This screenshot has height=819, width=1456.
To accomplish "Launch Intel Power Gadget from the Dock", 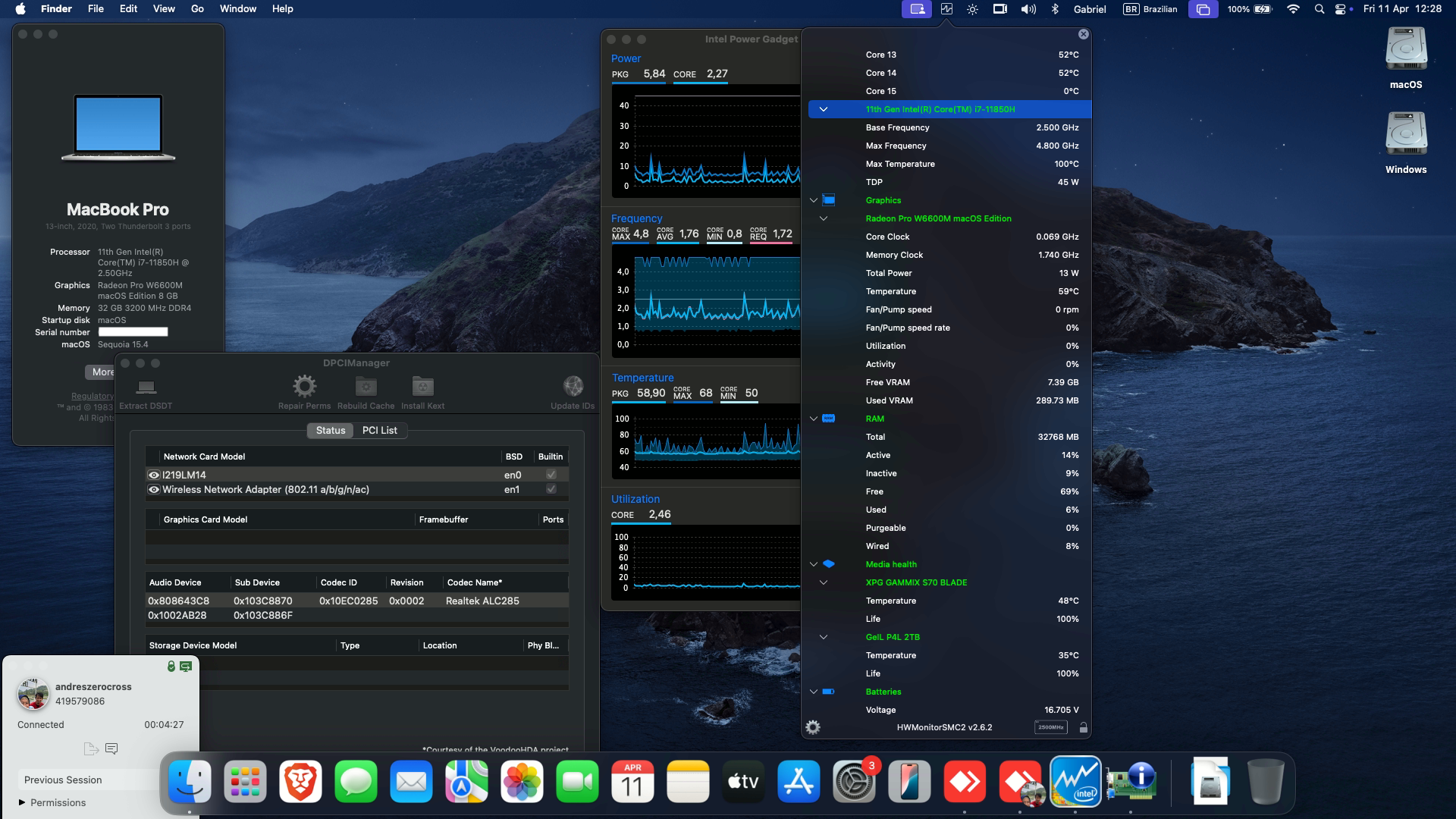I will coord(1075,782).
